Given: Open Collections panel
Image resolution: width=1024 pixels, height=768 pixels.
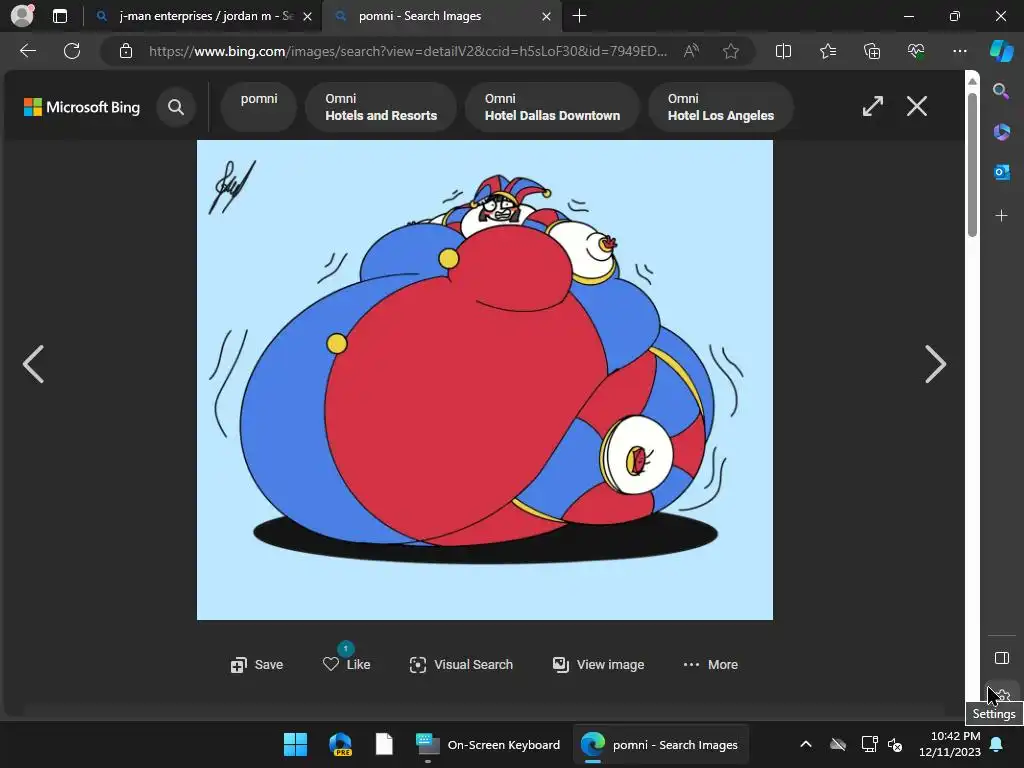Looking at the screenshot, I should point(872,51).
